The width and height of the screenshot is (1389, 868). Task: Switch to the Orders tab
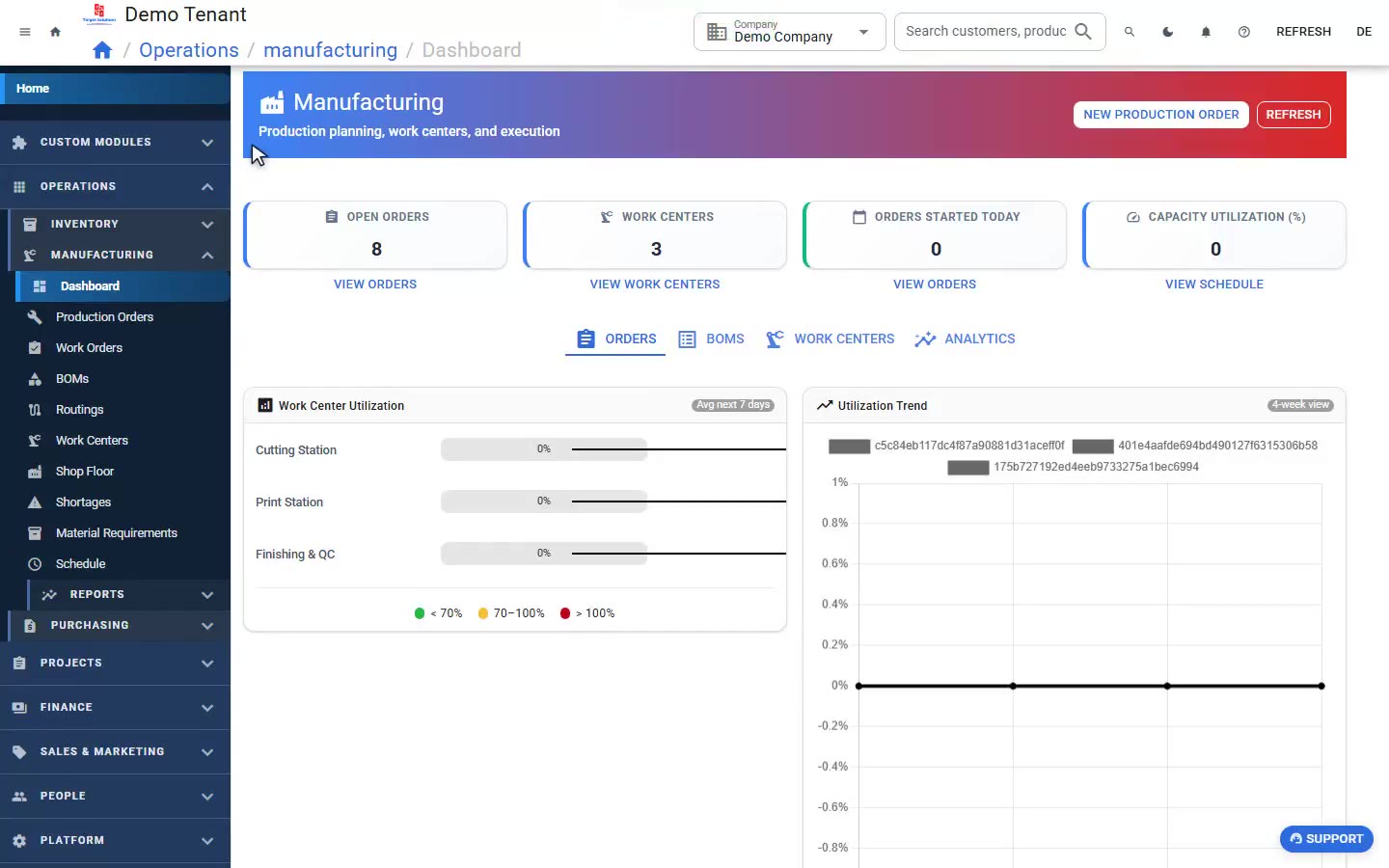point(615,339)
